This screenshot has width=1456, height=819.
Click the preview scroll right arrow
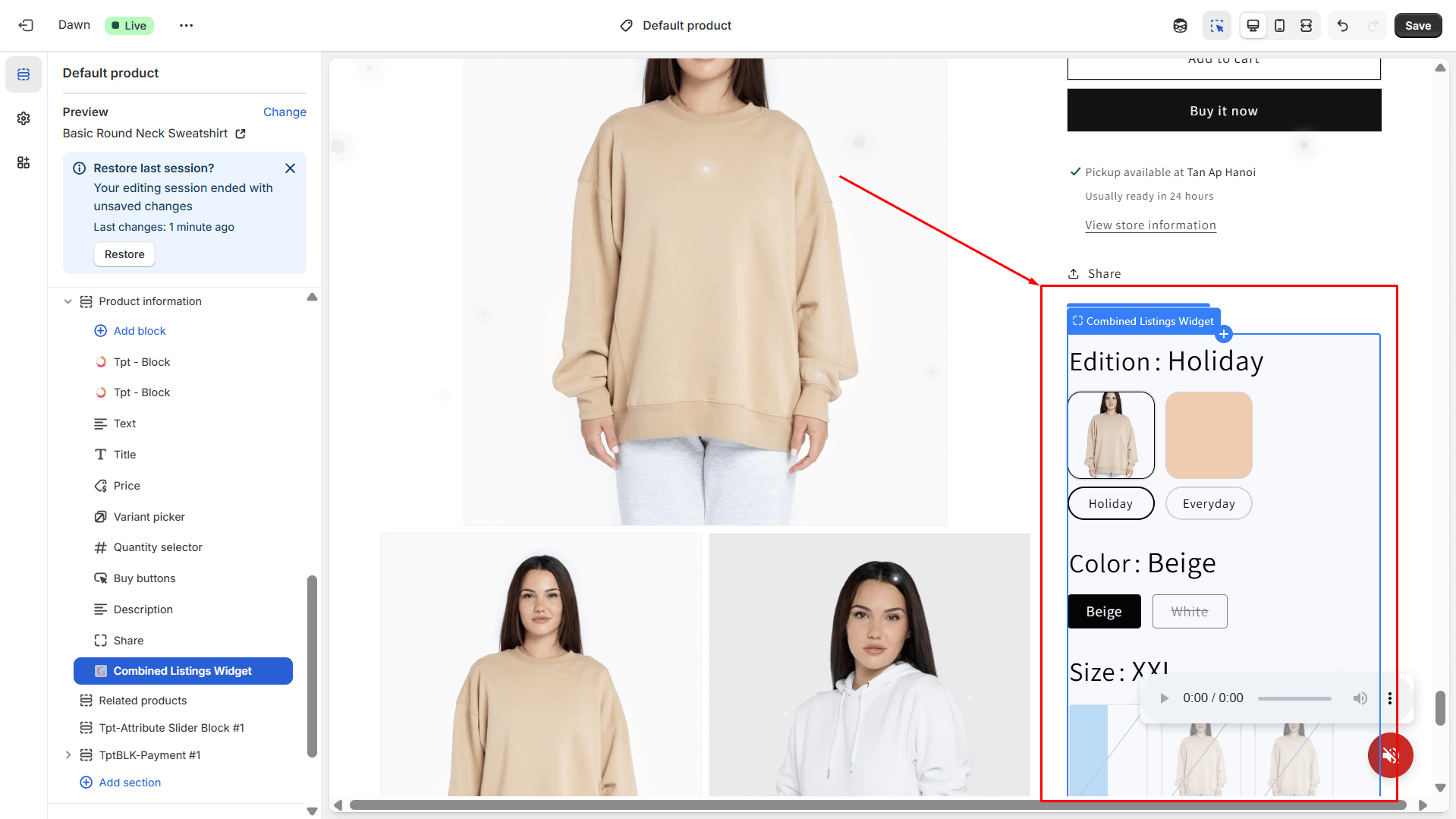tap(1423, 805)
